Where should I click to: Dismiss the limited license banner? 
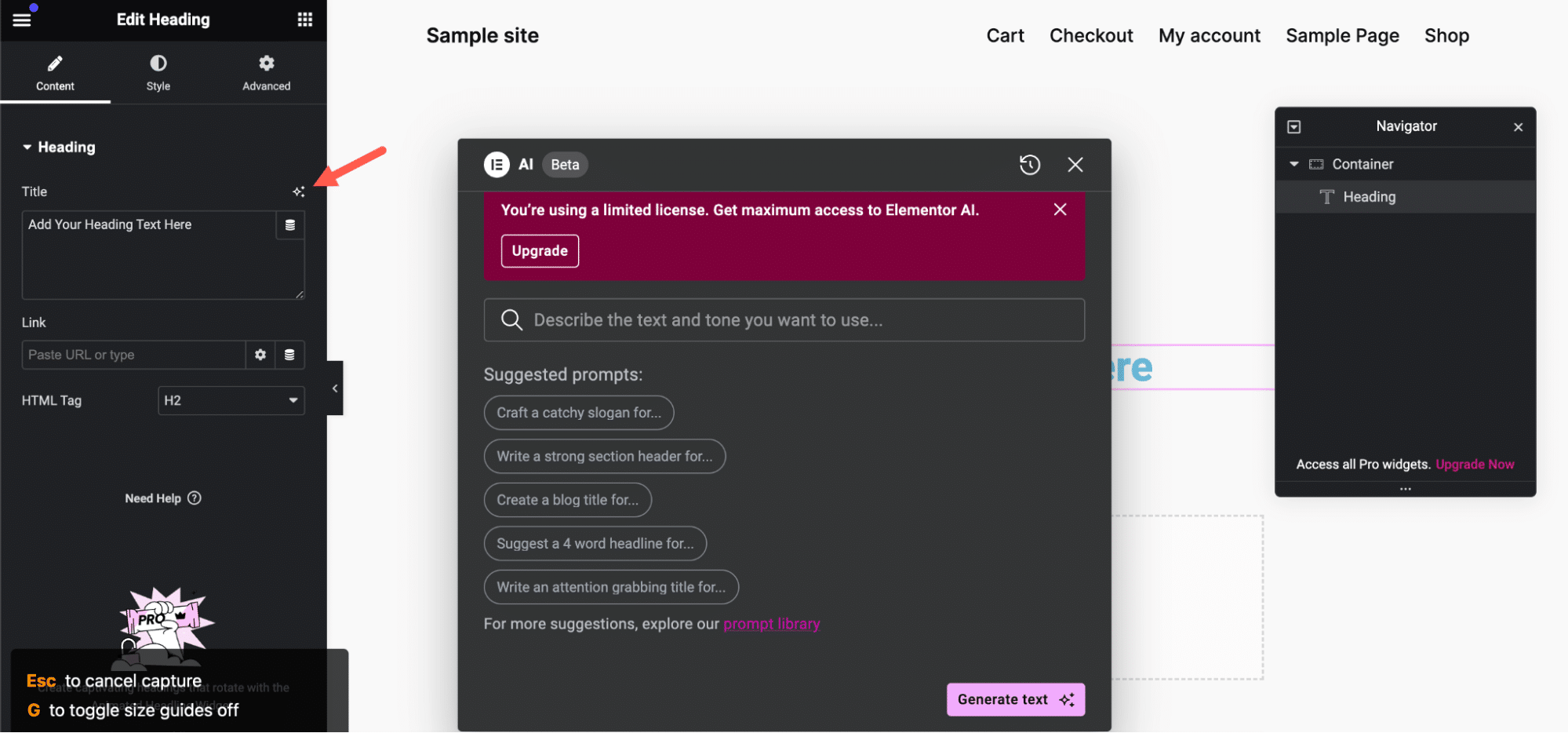click(x=1060, y=210)
